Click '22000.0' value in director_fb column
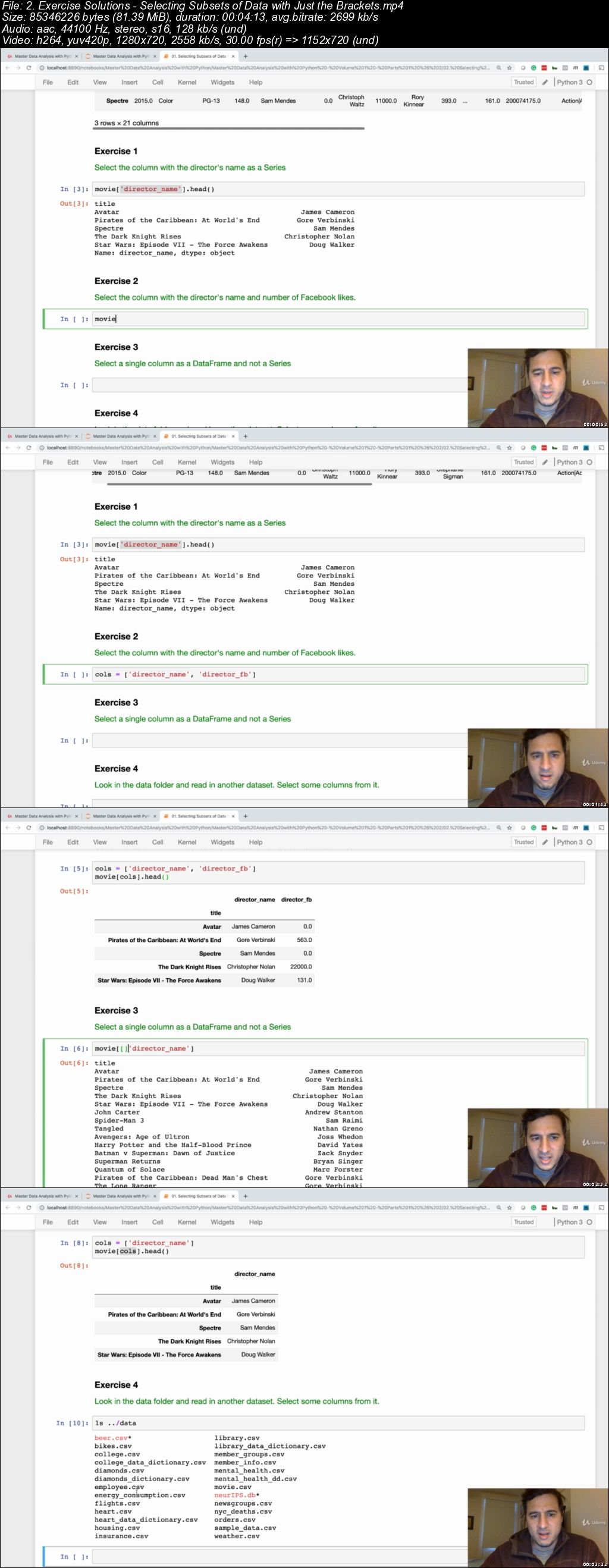This screenshot has height=1568, width=609. tap(301, 967)
